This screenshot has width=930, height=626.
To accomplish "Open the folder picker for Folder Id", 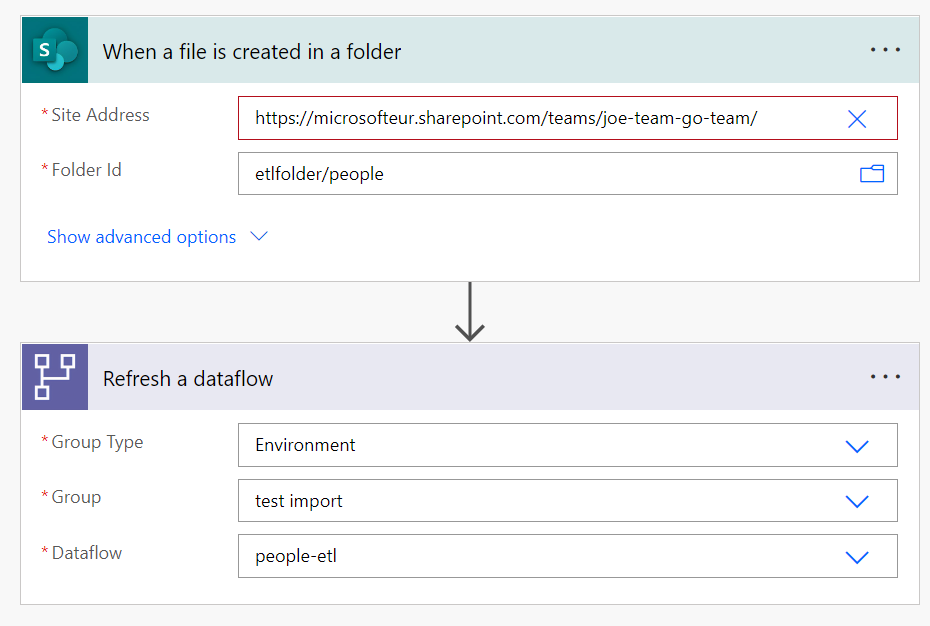I will click(872, 174).
